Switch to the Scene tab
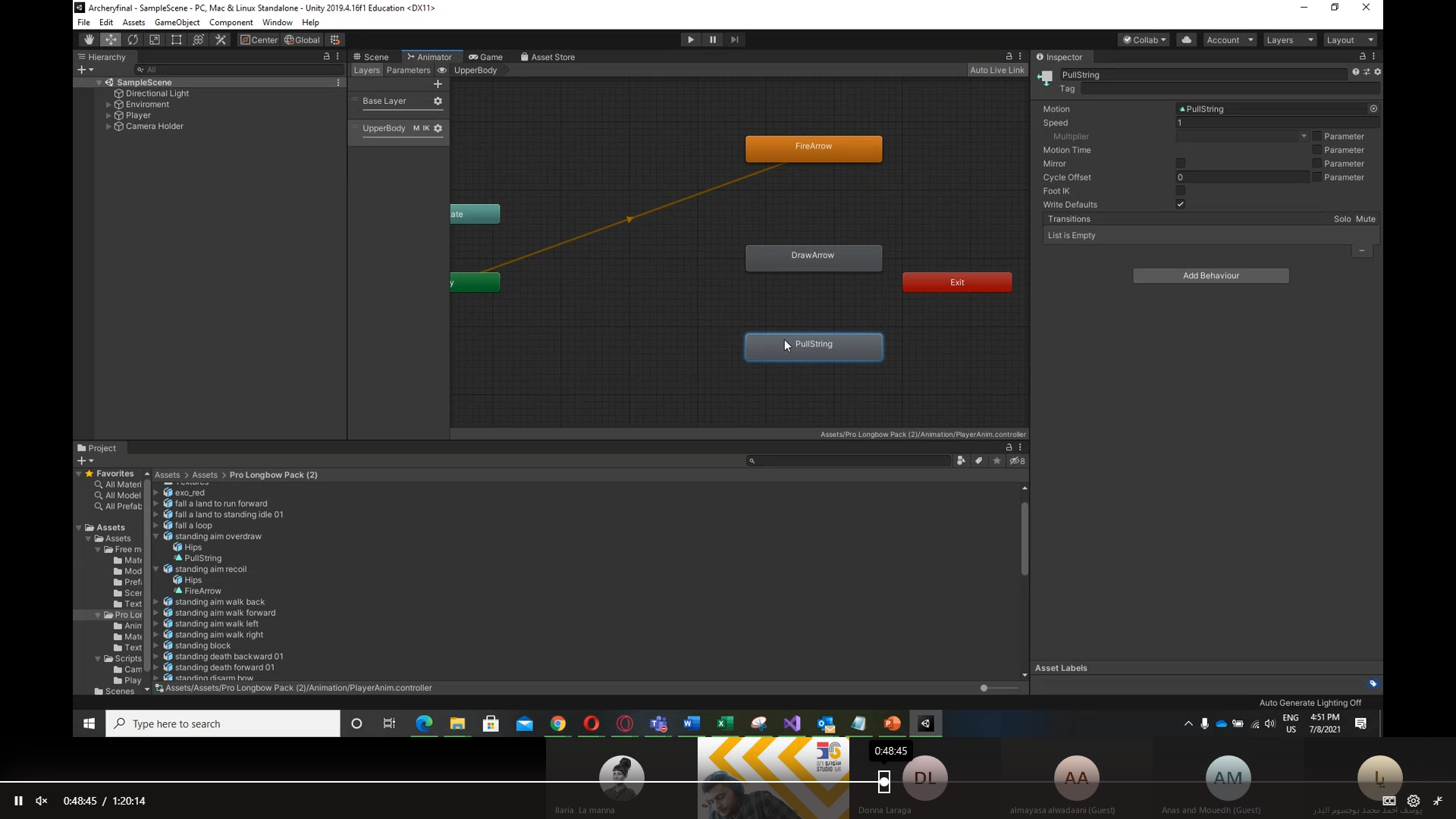Screen dimensions: 1456x819 pyautogui.click(x=371, y=57)
